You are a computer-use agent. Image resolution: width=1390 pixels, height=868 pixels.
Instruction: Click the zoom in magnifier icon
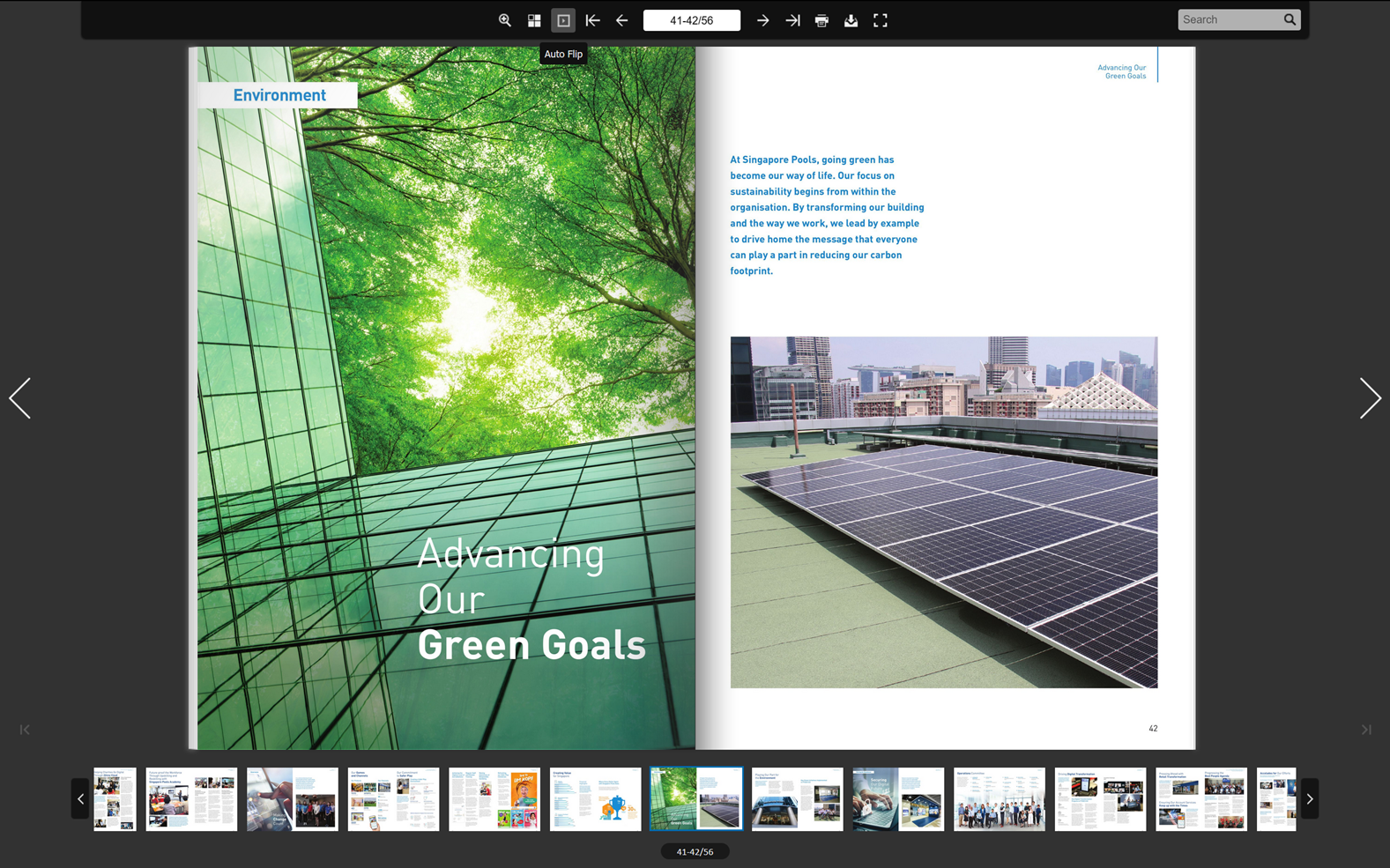coord(505,20)
